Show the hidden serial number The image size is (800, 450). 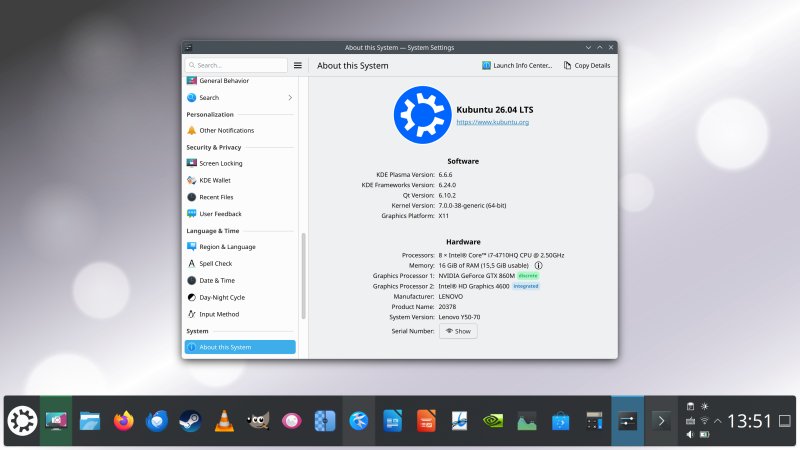tap(458, 331)
